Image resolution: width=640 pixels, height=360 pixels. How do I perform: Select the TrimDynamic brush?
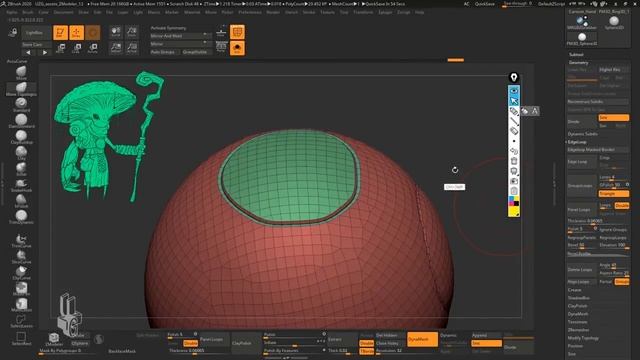(x=21, y=217)
